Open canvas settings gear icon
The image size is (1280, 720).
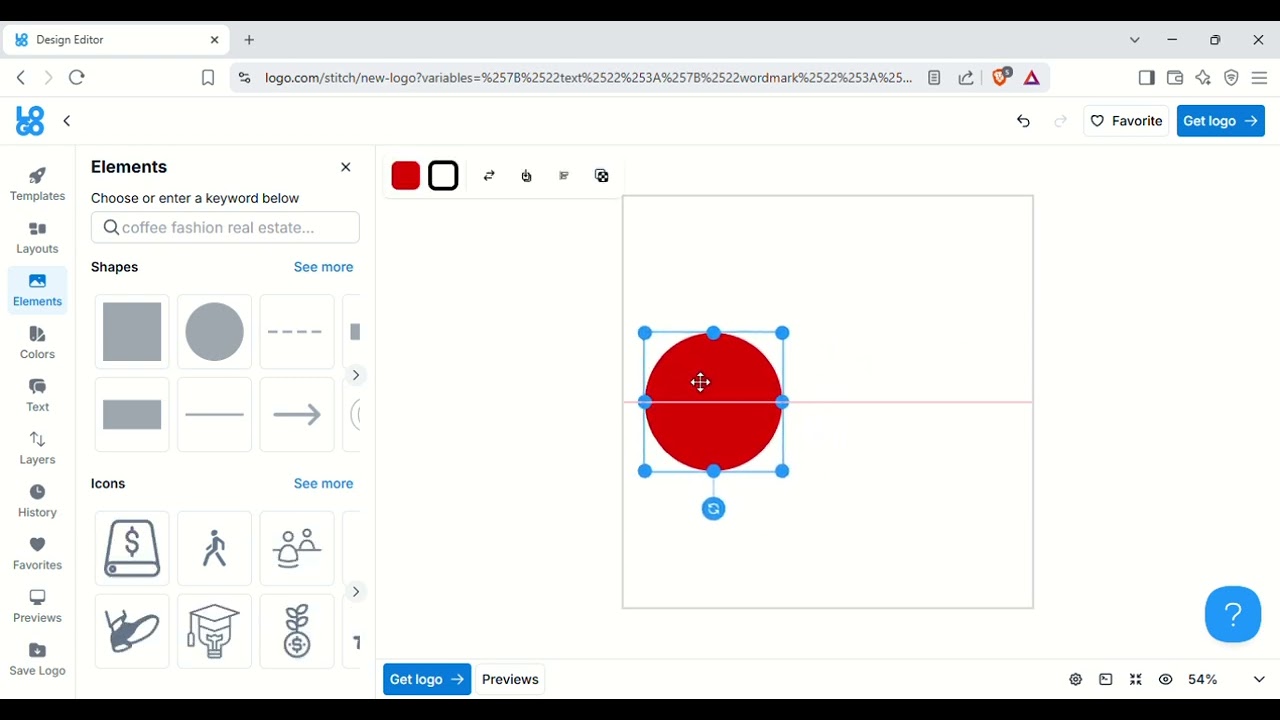1076,680
